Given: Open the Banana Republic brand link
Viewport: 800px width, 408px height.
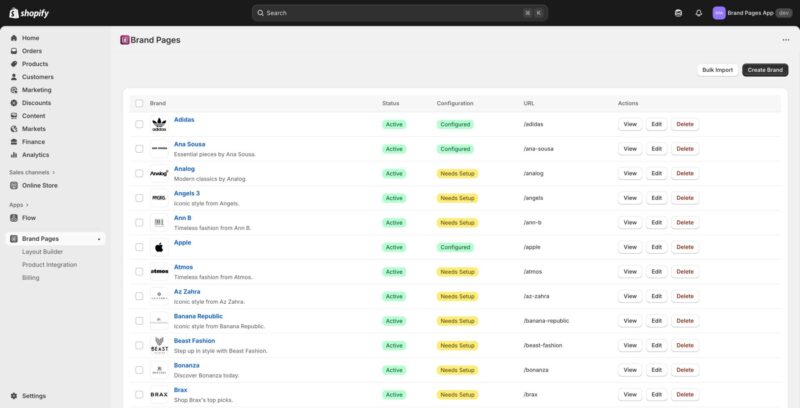Looking at the screenshot, I should pyautogui.click(x=198, y=316).
